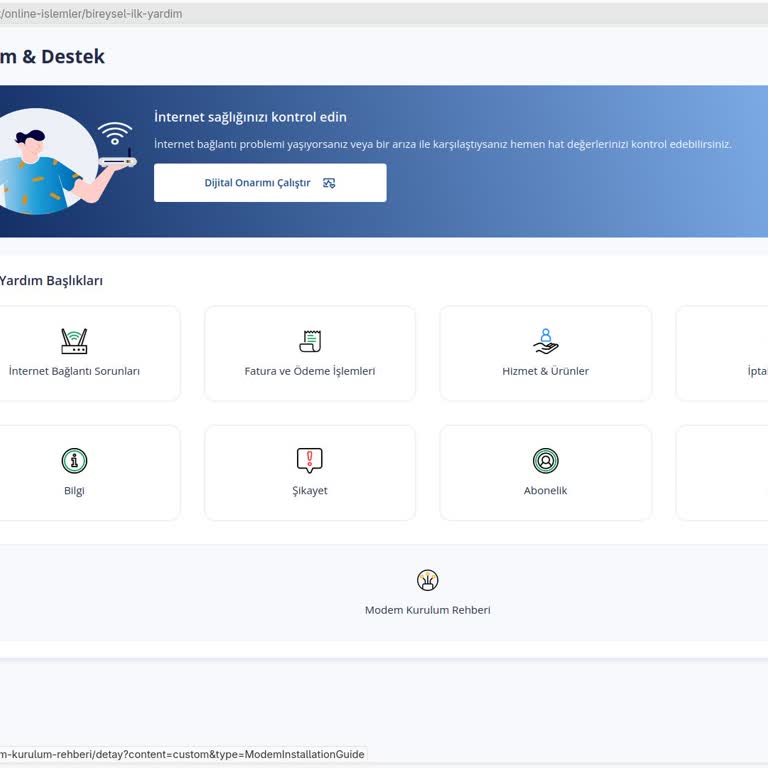Open the Fatura ve Ödeme invoice icon
The width and height of the screenshot is (768, 768).
pos(310,341)
